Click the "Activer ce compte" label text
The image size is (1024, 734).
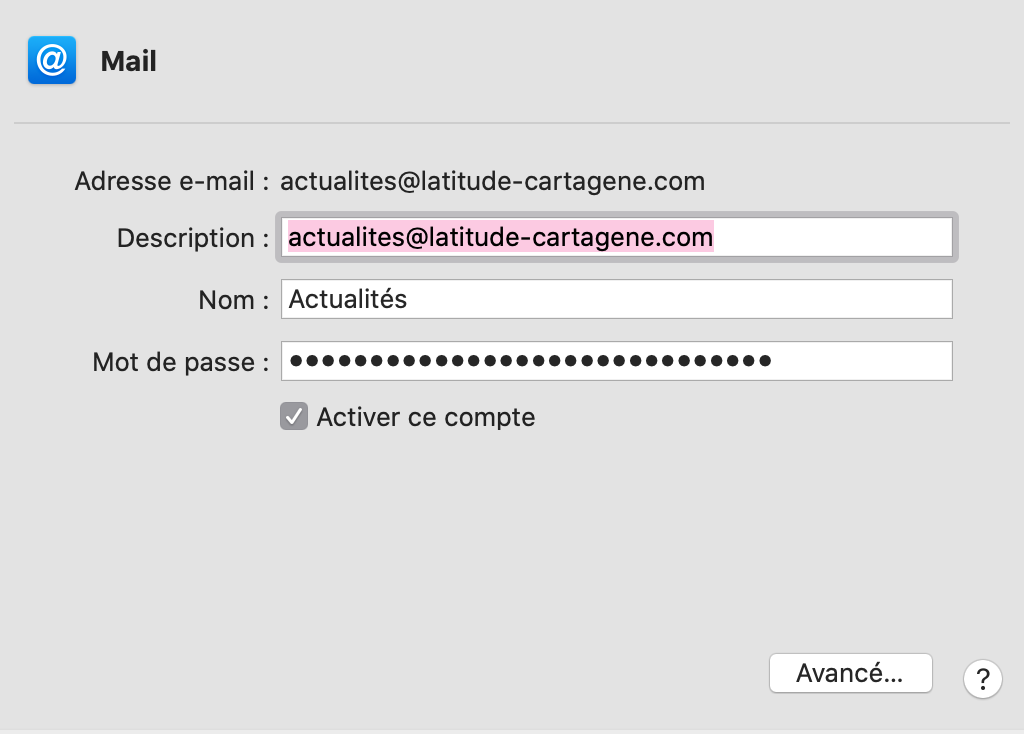(x=425, y=417)
